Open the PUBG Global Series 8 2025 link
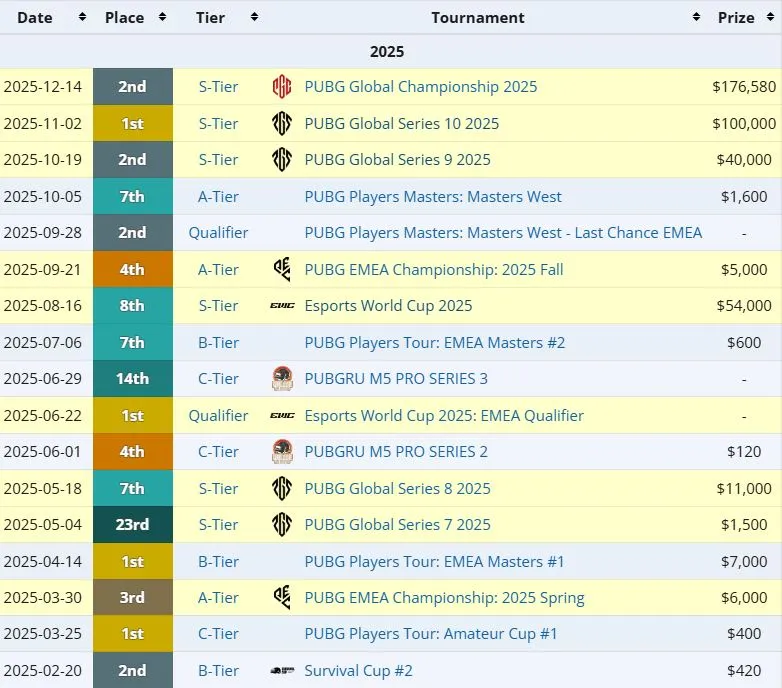Image resolution: width=782 pixels, height=688 pixels. click(x=397, y=489)
